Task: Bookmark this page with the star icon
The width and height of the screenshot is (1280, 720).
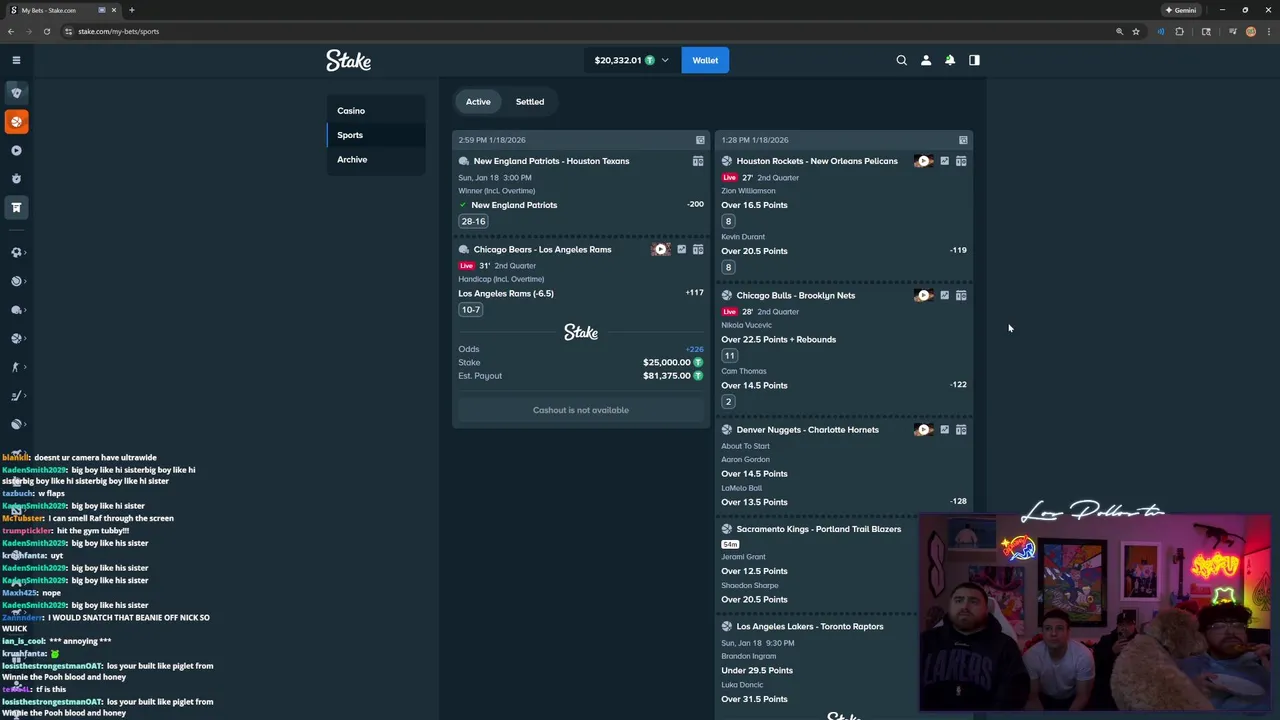Action: (1136, 31)
